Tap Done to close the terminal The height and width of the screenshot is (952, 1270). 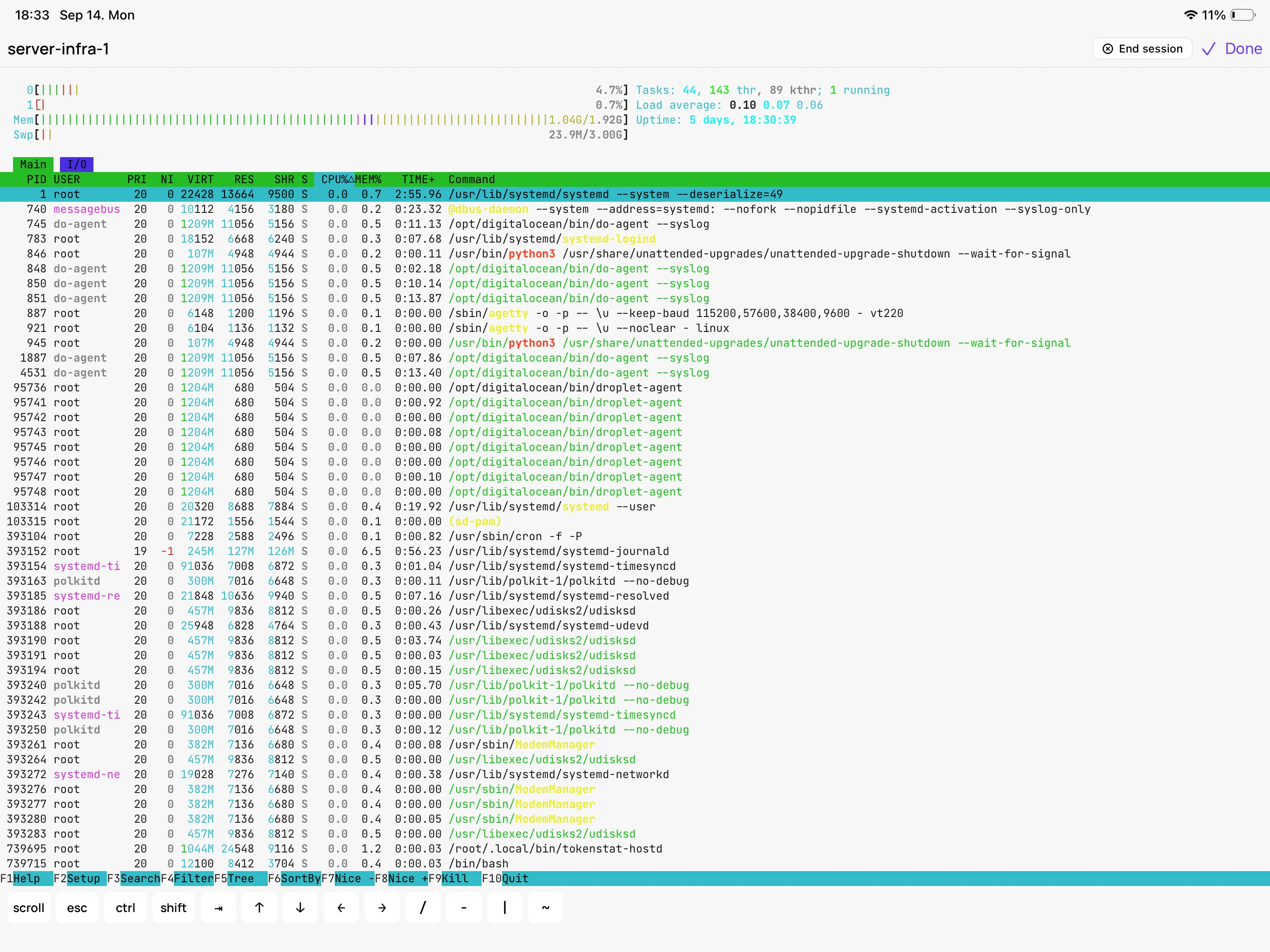tap(1243, 49)
